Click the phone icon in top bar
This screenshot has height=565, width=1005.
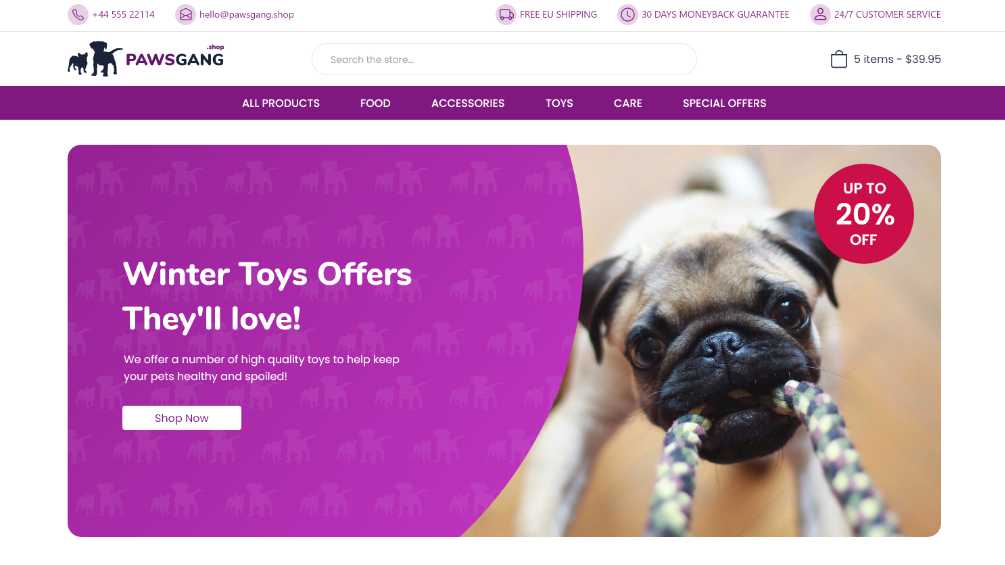tap(78, 14)
